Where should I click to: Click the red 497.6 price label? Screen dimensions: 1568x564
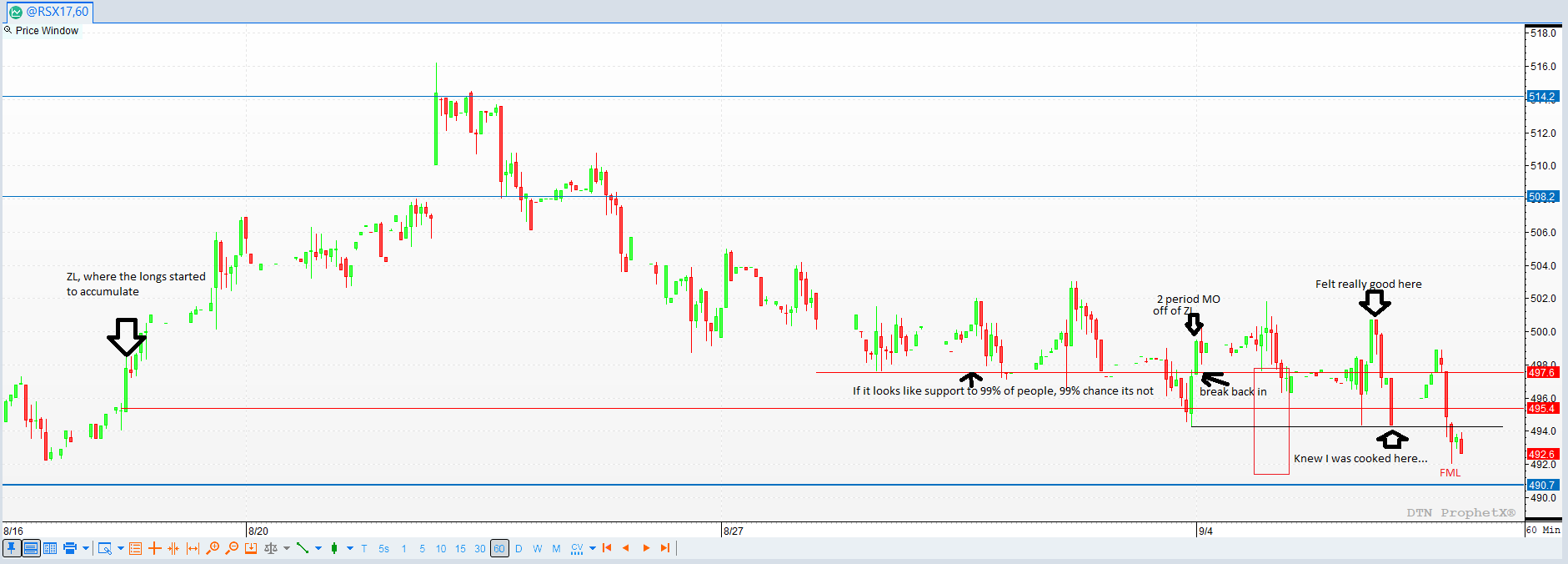coord(1542,372)
